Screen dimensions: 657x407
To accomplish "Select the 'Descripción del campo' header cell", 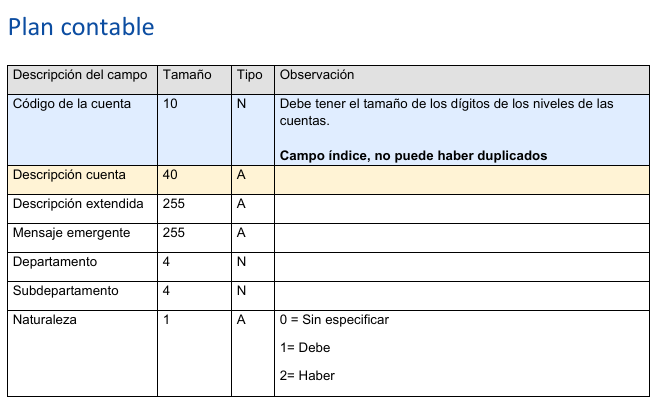I will coord(83,80).
